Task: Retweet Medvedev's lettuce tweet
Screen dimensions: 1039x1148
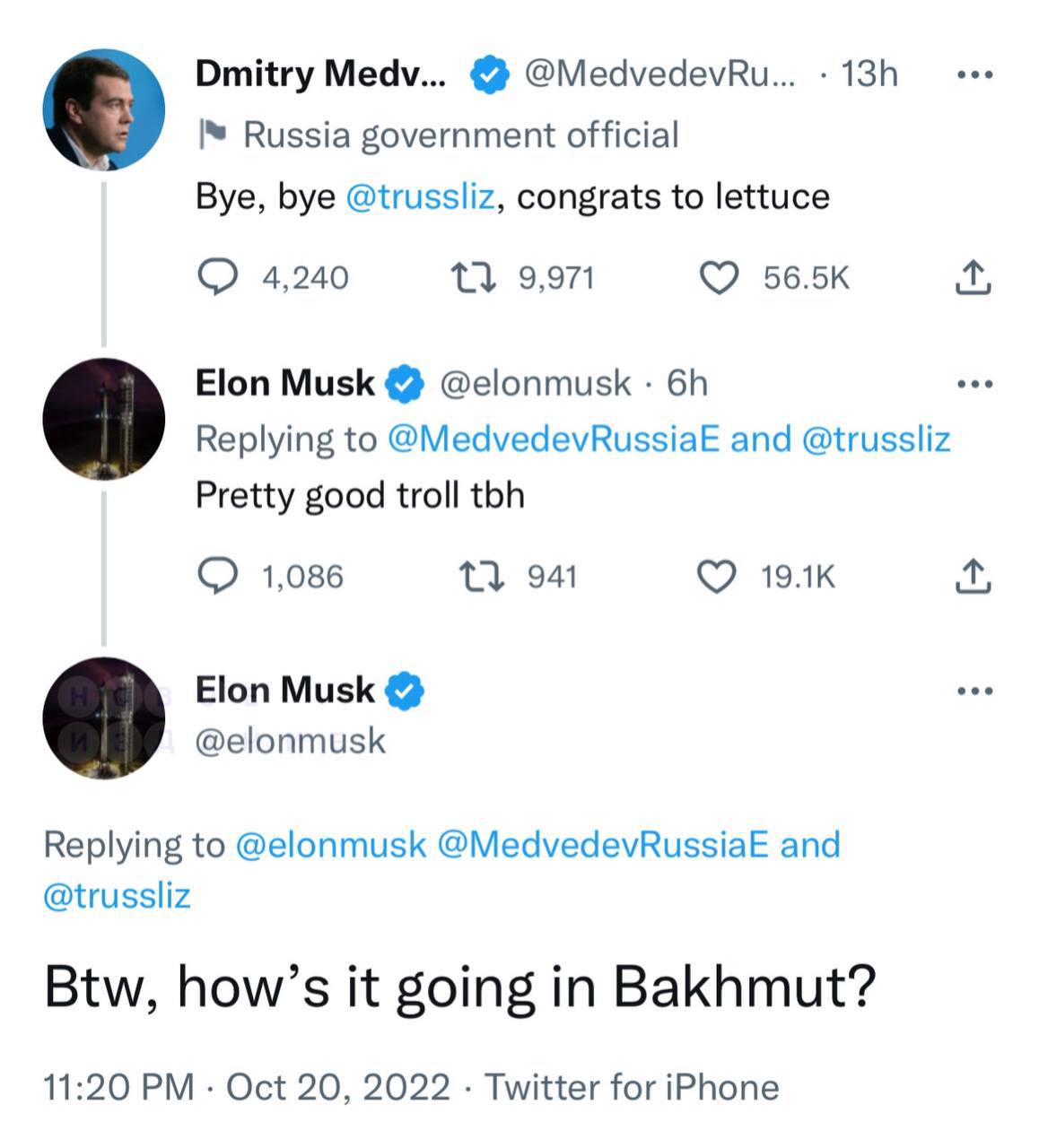Action: tap(473, 277)
